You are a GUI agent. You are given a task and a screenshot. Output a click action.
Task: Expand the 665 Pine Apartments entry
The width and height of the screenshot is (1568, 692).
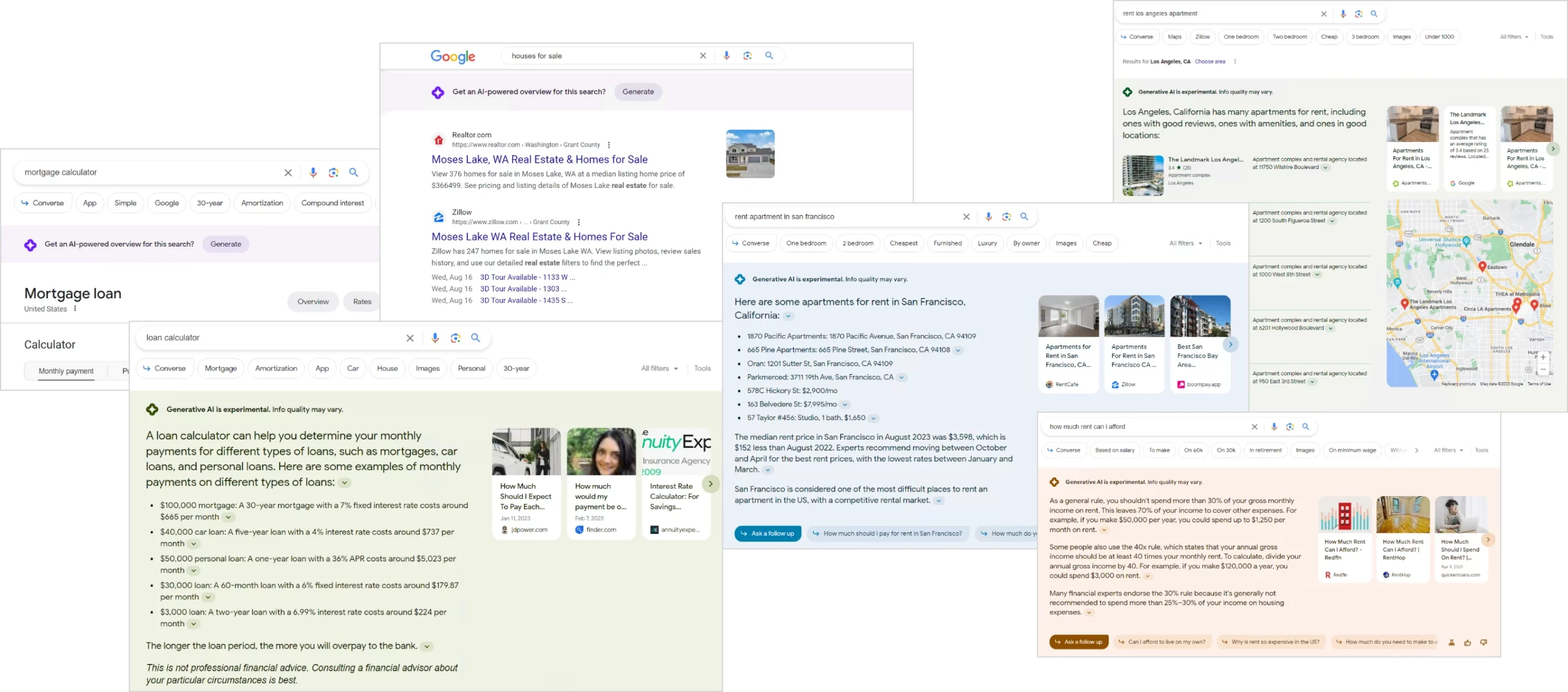[958, 350]
